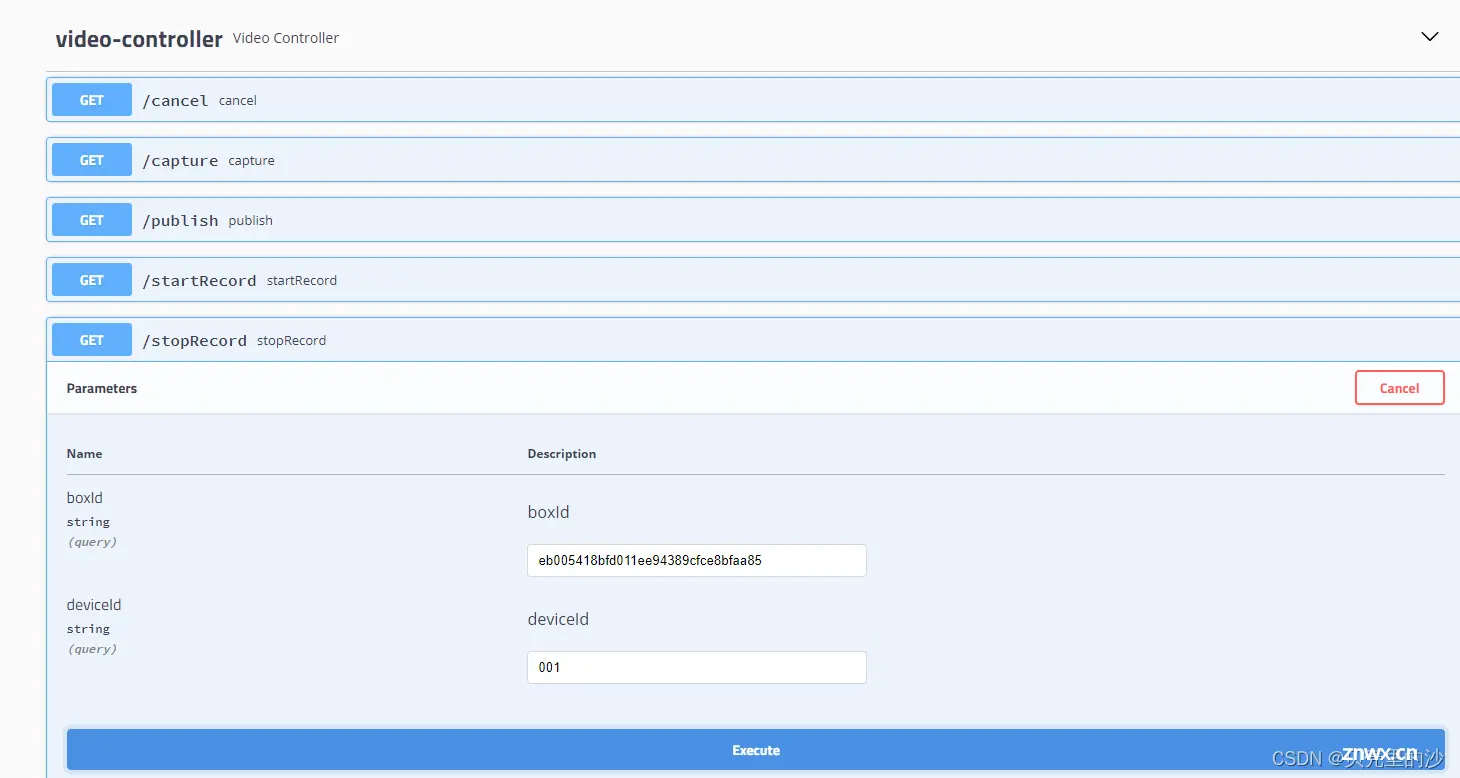
Task: Click the blue Execute button
Action: coord(756,750)
